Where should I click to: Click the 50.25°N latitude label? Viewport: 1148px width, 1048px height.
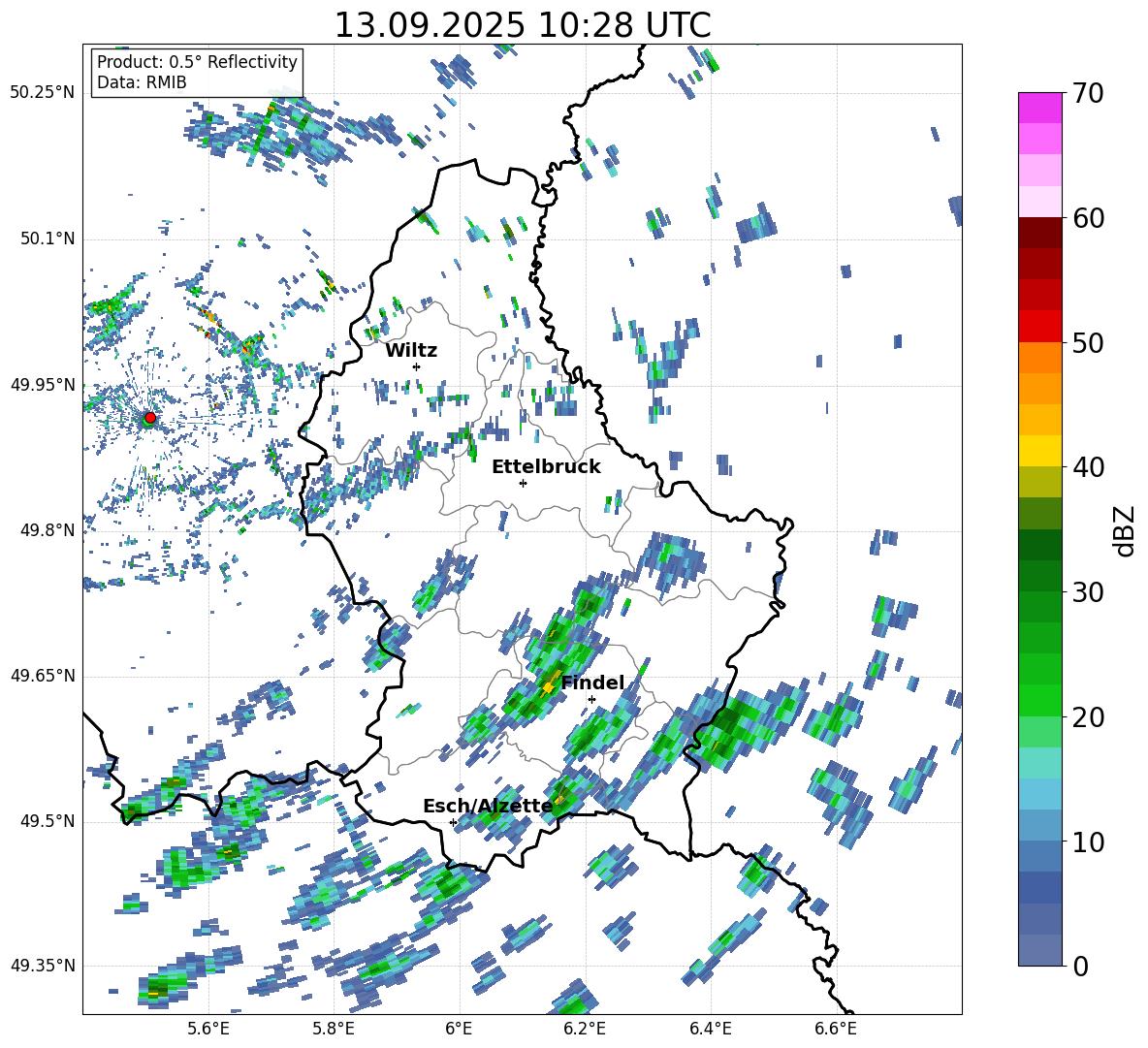pyautogui.click(x=43, y=93)
